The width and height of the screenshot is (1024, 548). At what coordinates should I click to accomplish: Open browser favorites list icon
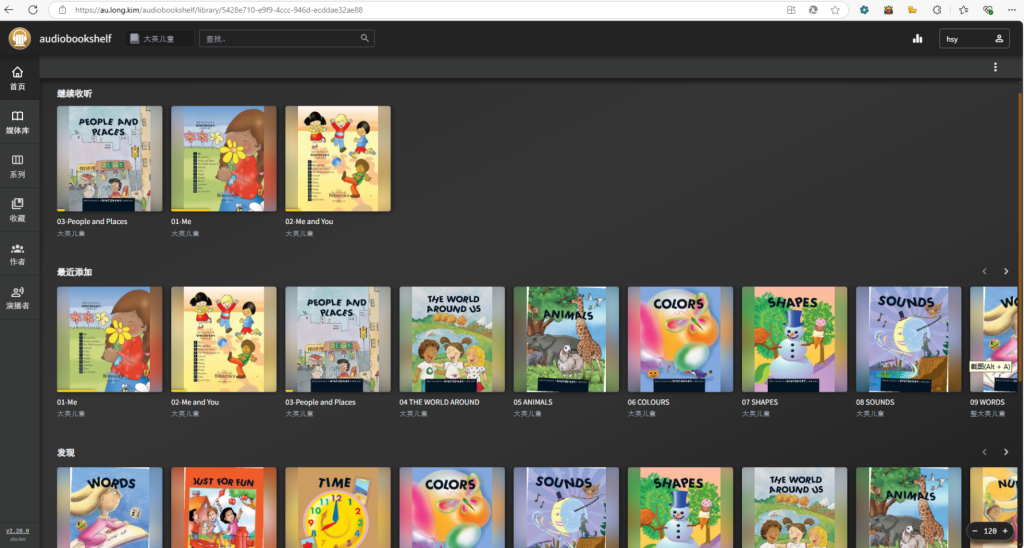[x=964, y=10]
